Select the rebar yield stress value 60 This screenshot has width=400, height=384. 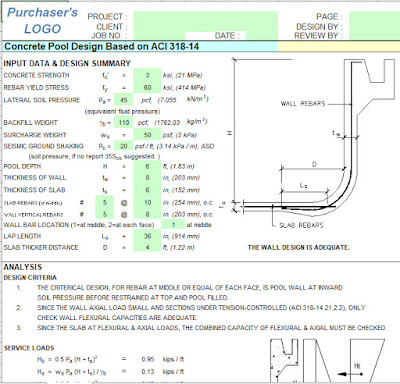[x=147, y=87]
